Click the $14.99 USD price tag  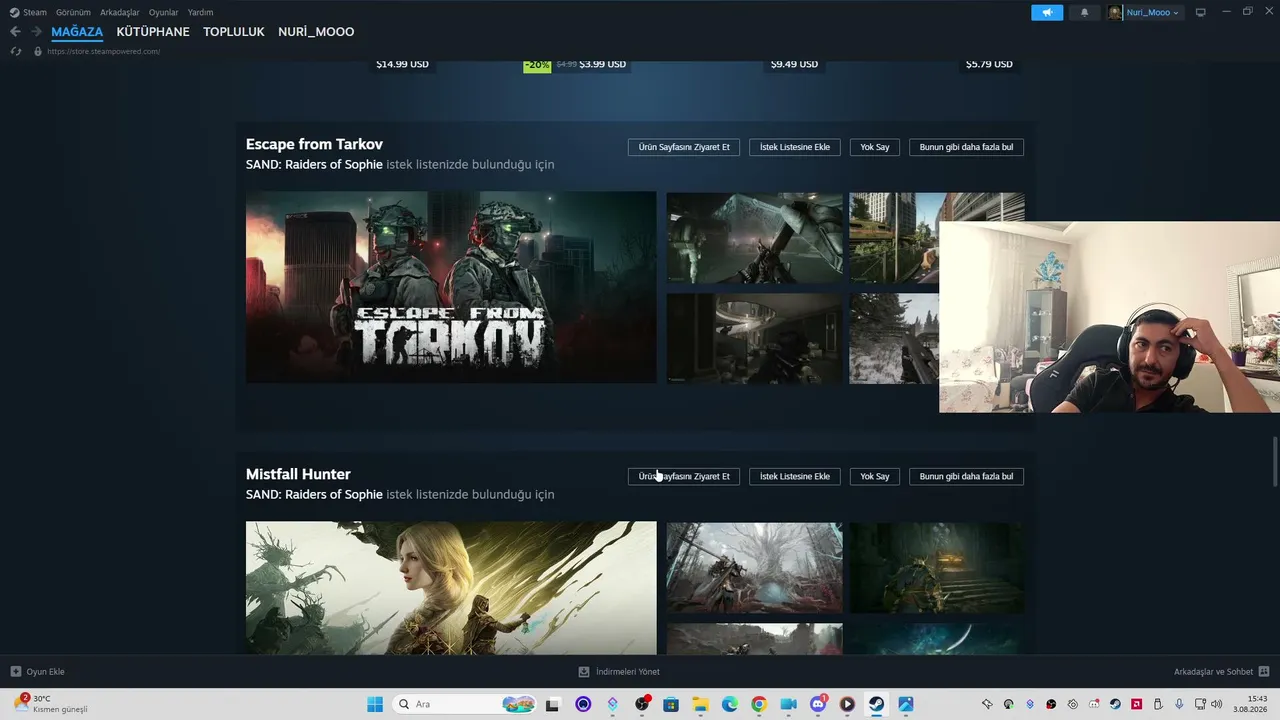pyautogui.click(x=402, y=64)
